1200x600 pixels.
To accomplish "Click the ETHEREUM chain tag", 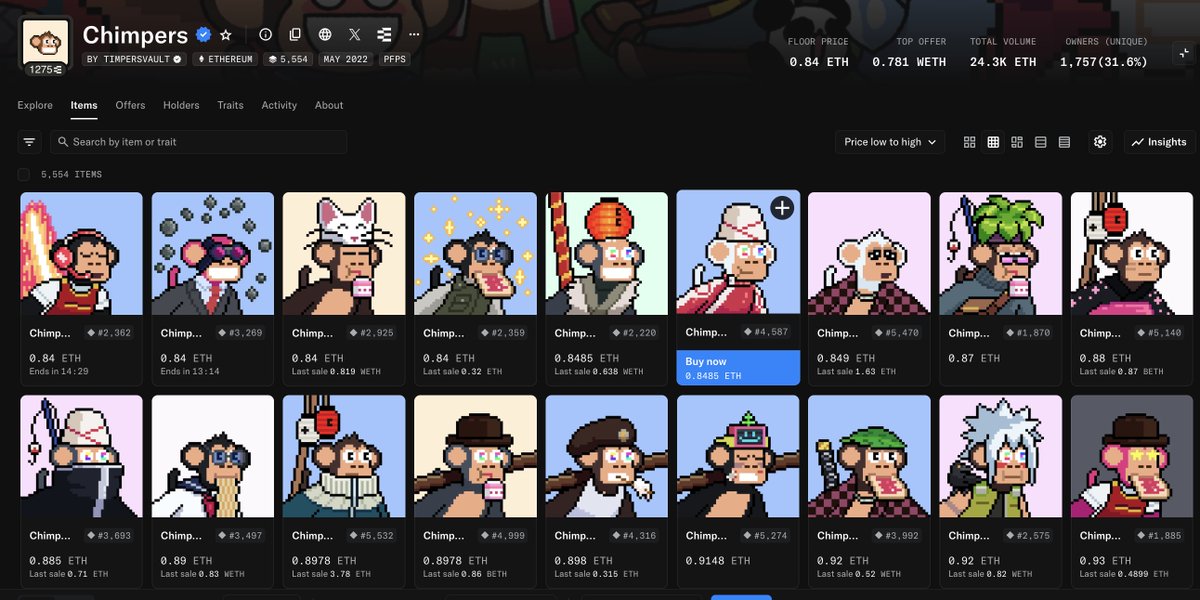I will pyautogui.click(x=225, y=59).
